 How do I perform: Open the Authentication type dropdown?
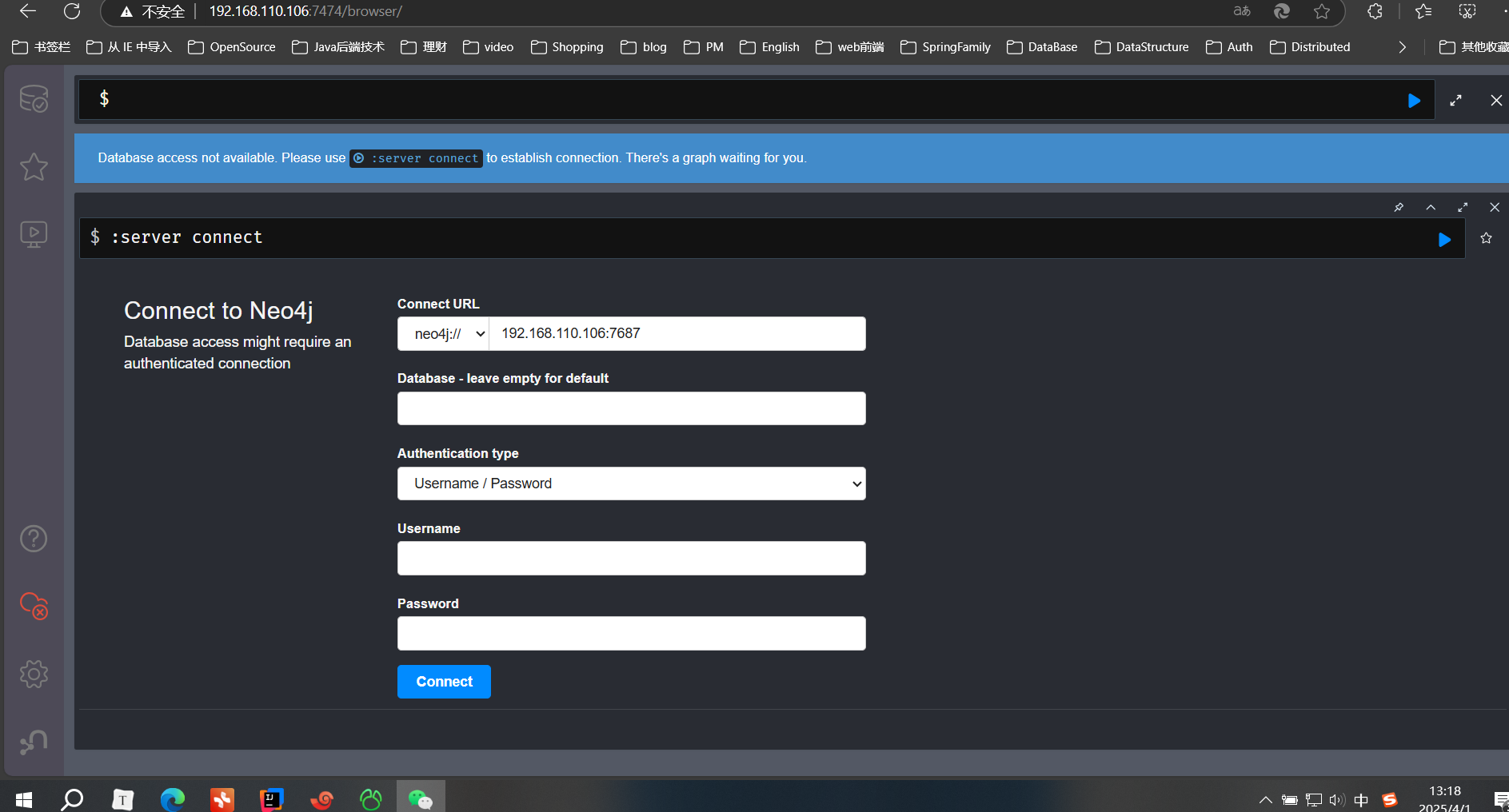click(x=632, y=484)
